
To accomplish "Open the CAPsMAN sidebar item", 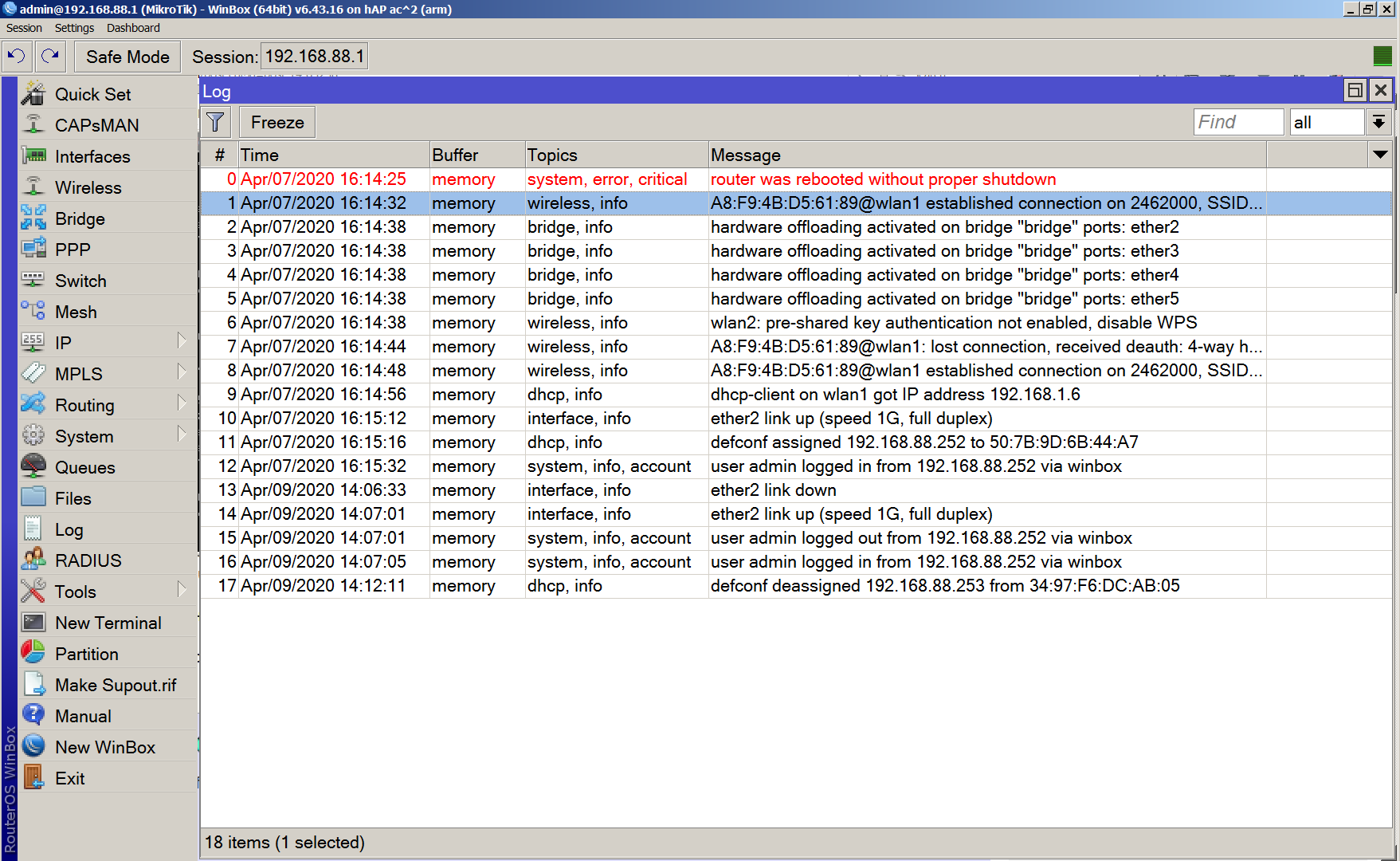I will click(x=96, y=125).
